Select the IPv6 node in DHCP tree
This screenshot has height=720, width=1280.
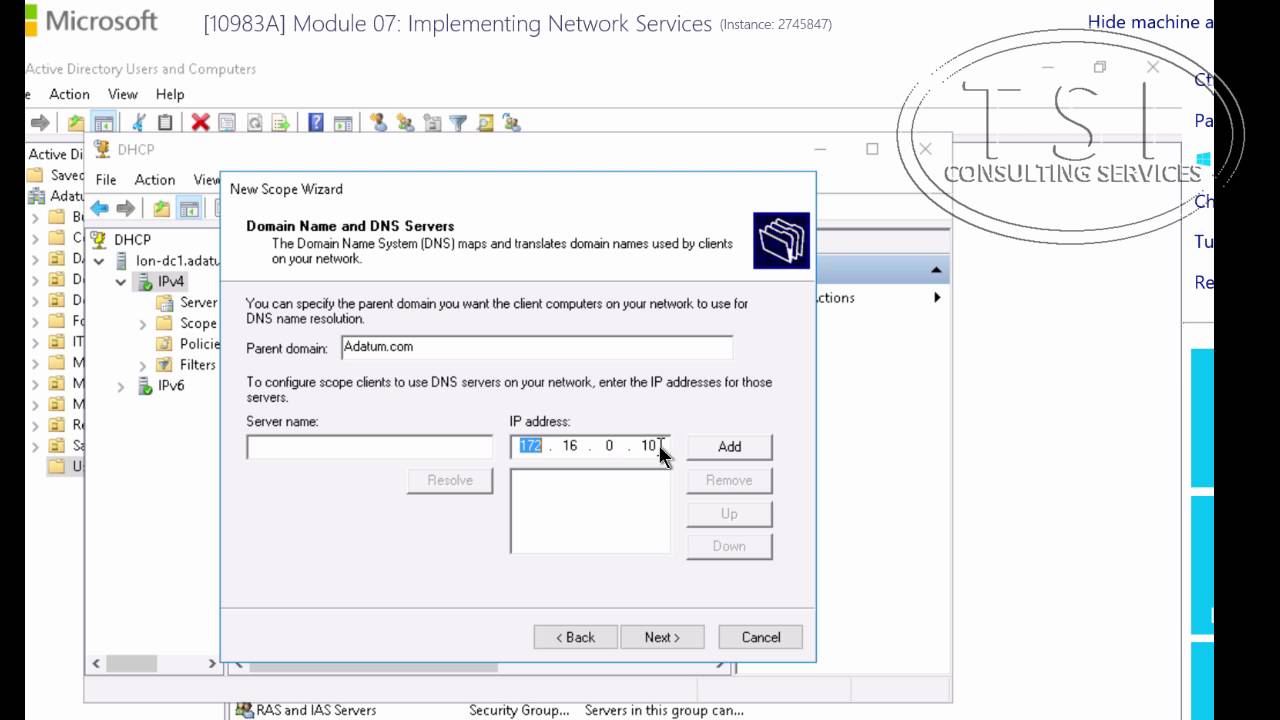(x=171, y=386)
